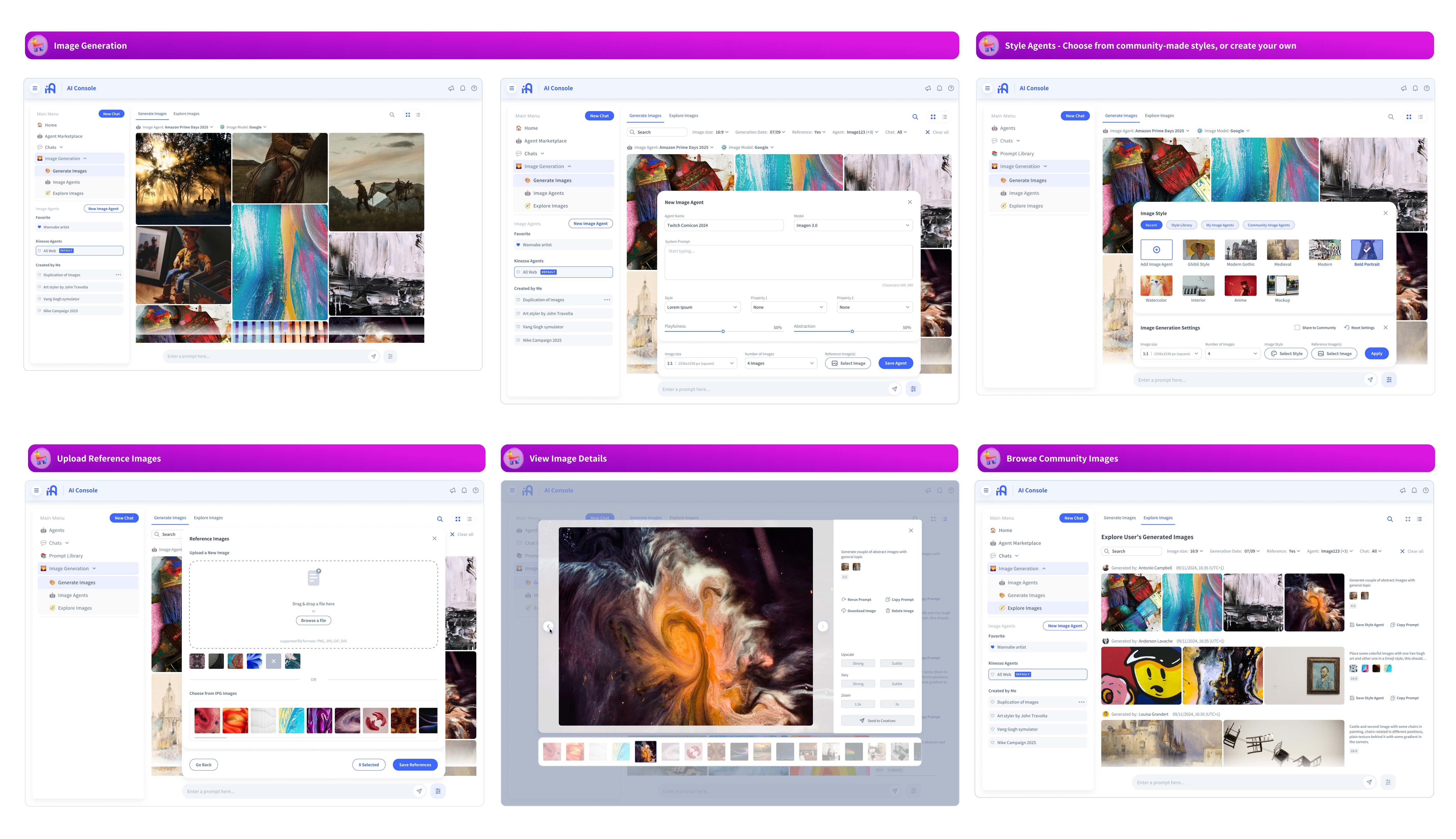Viewport: 1456px width, 839px height.
Task: Select the Ghibli Style thumbnail
Action: [1198, 250]
